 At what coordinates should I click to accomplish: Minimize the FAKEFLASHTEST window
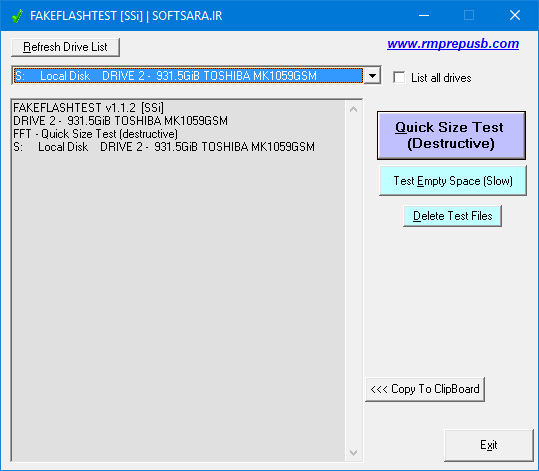tap(424, 15)
